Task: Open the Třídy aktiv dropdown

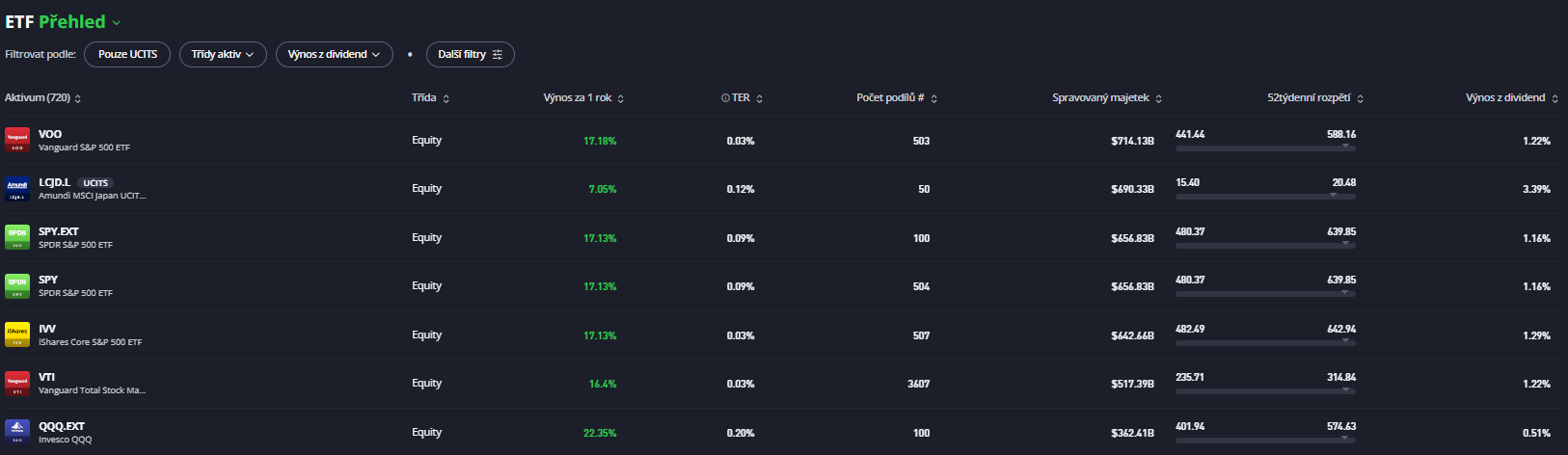Action: (x=222, y=55)
